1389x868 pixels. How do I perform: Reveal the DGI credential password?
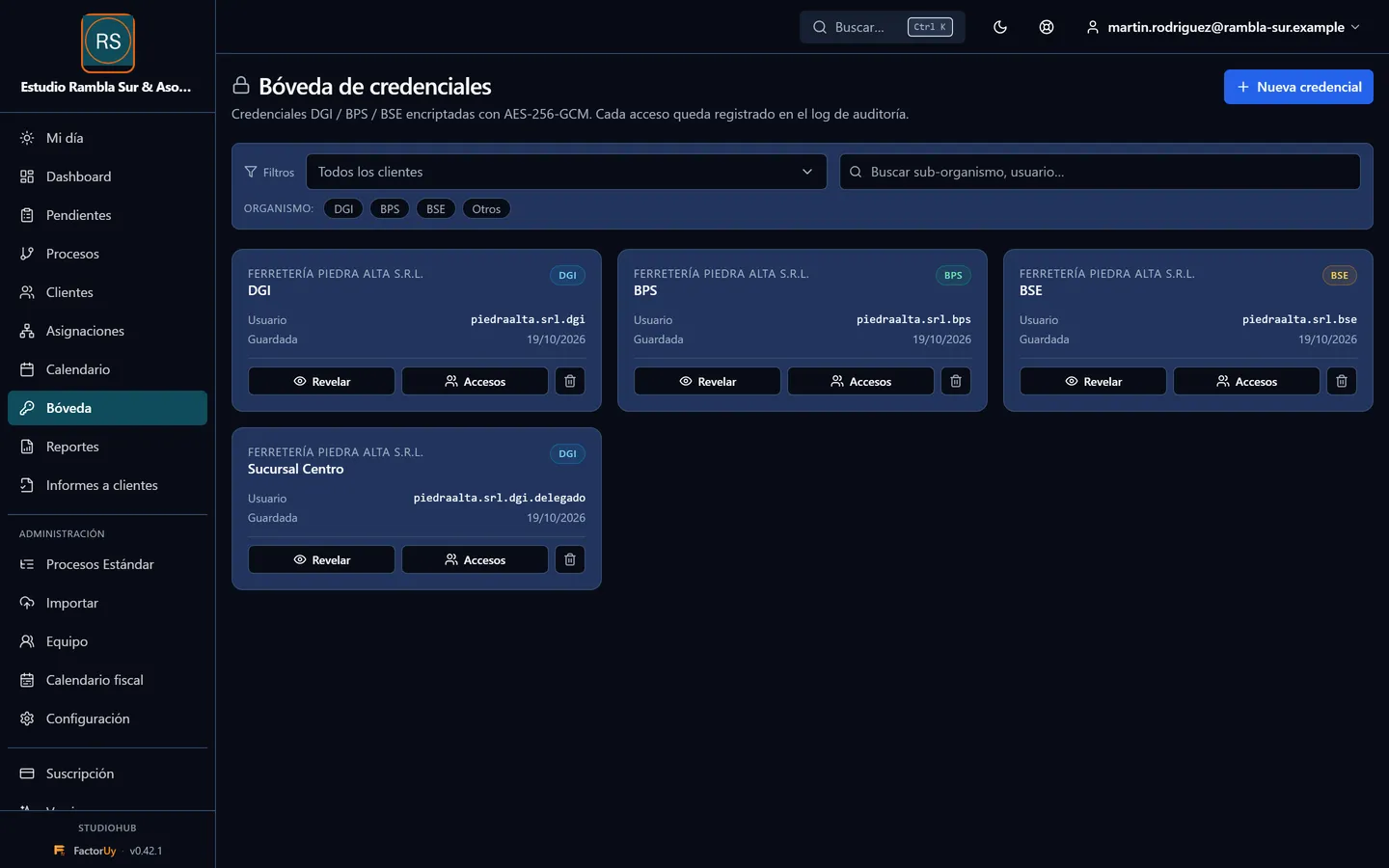321,381
